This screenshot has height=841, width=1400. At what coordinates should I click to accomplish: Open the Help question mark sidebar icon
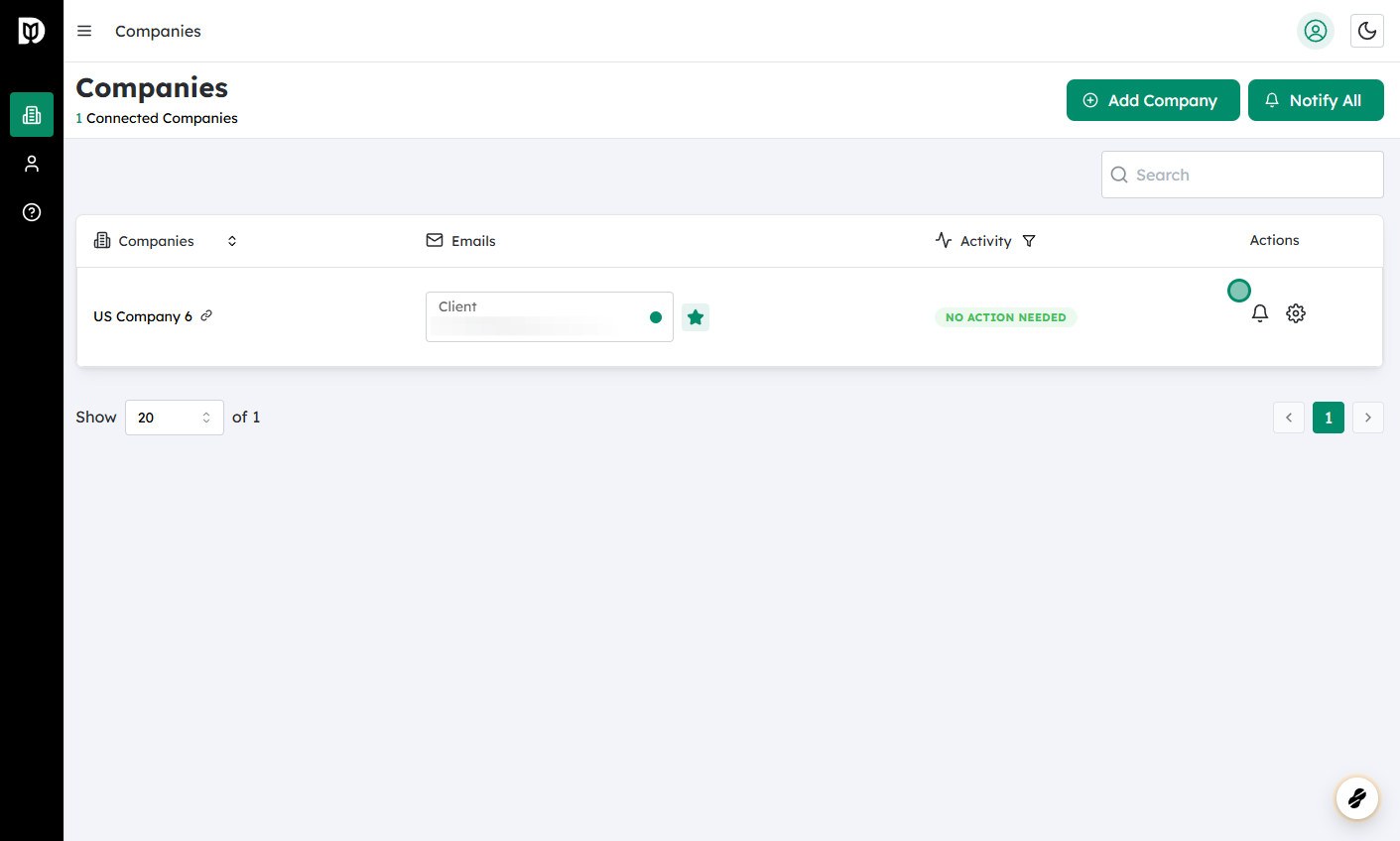point(31,212)
